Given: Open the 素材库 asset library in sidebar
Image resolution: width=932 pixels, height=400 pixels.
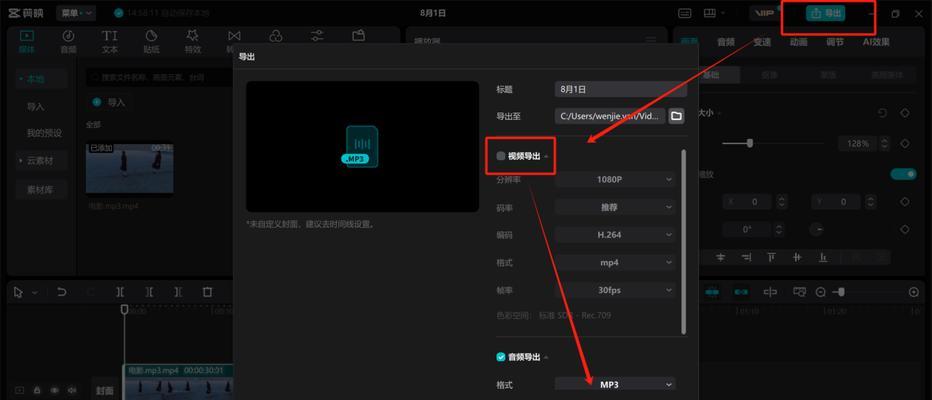Looking at the screenshot, I should (x=40, y=190).
